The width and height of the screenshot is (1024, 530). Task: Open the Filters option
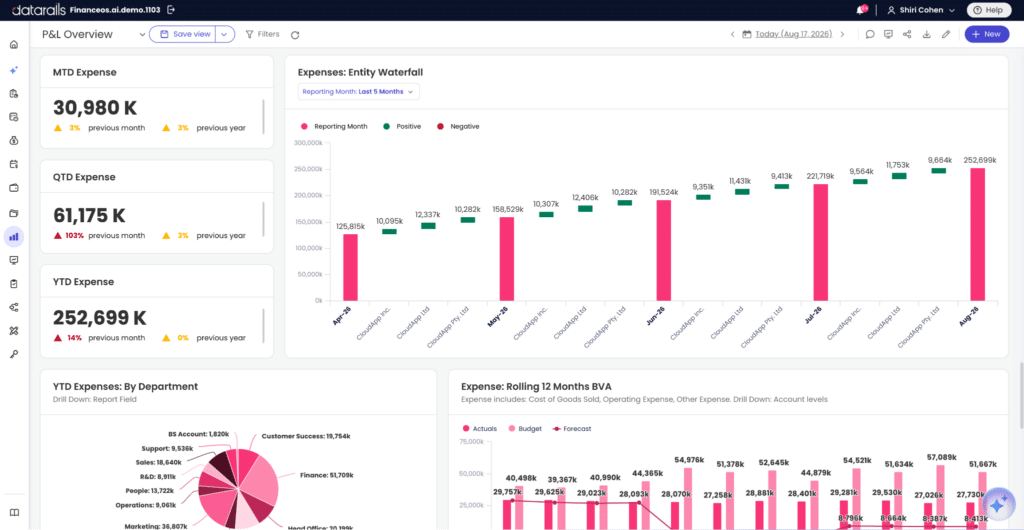(x=263, y=35)
